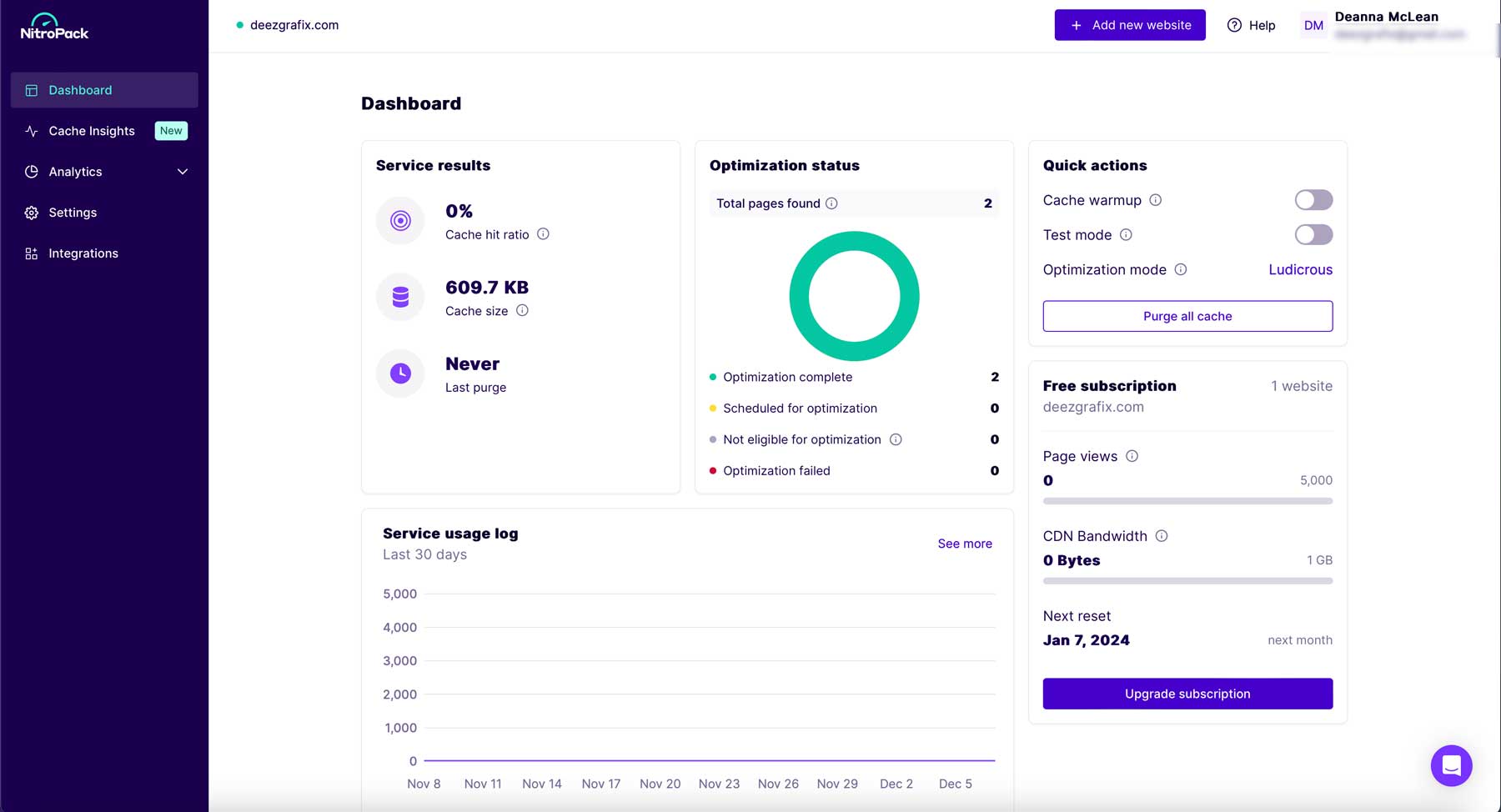Open Cache Insights from the sidebar
Screen dimensions: 1501x812
(x=91, y=131)
